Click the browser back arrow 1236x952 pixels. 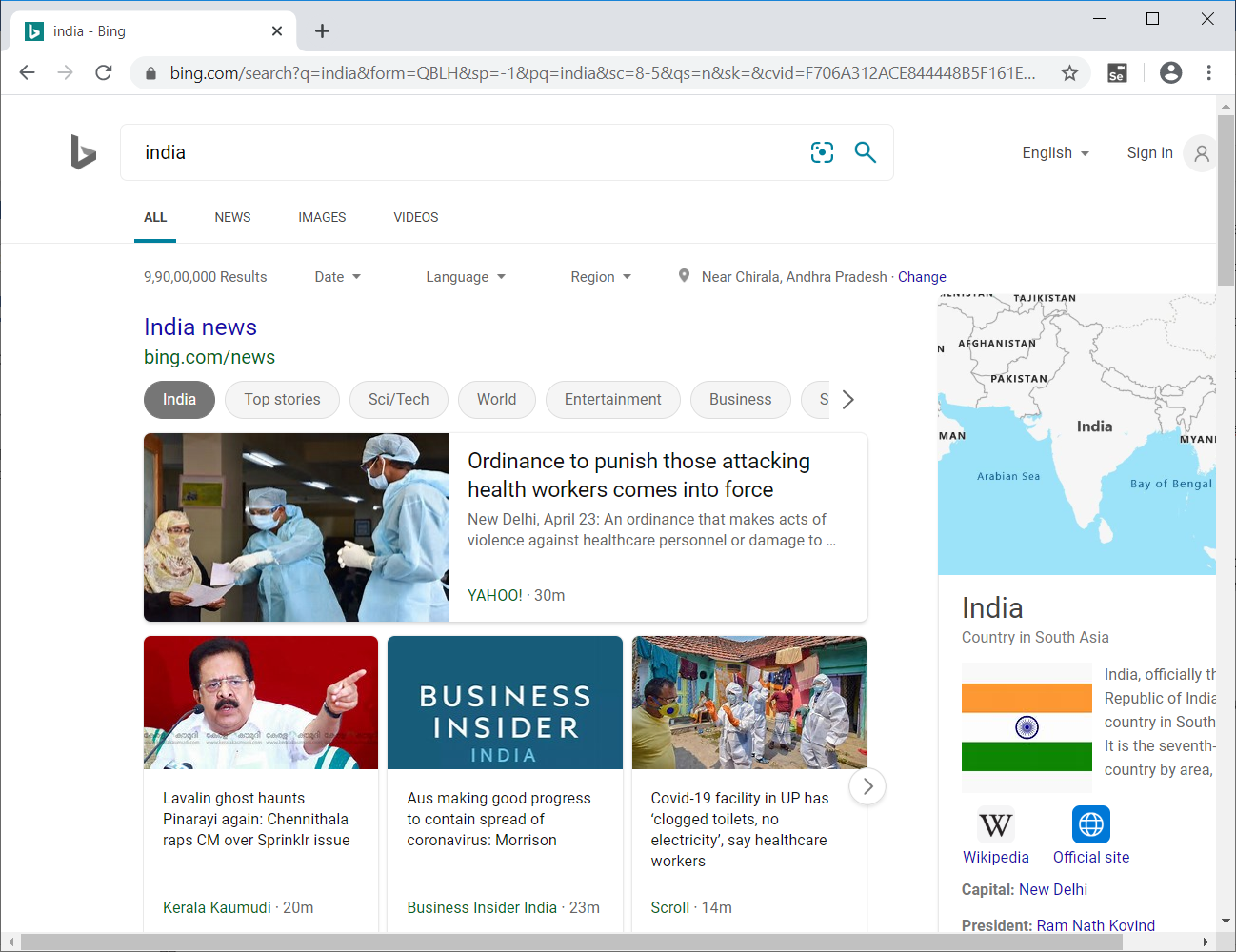pos(27,73)
